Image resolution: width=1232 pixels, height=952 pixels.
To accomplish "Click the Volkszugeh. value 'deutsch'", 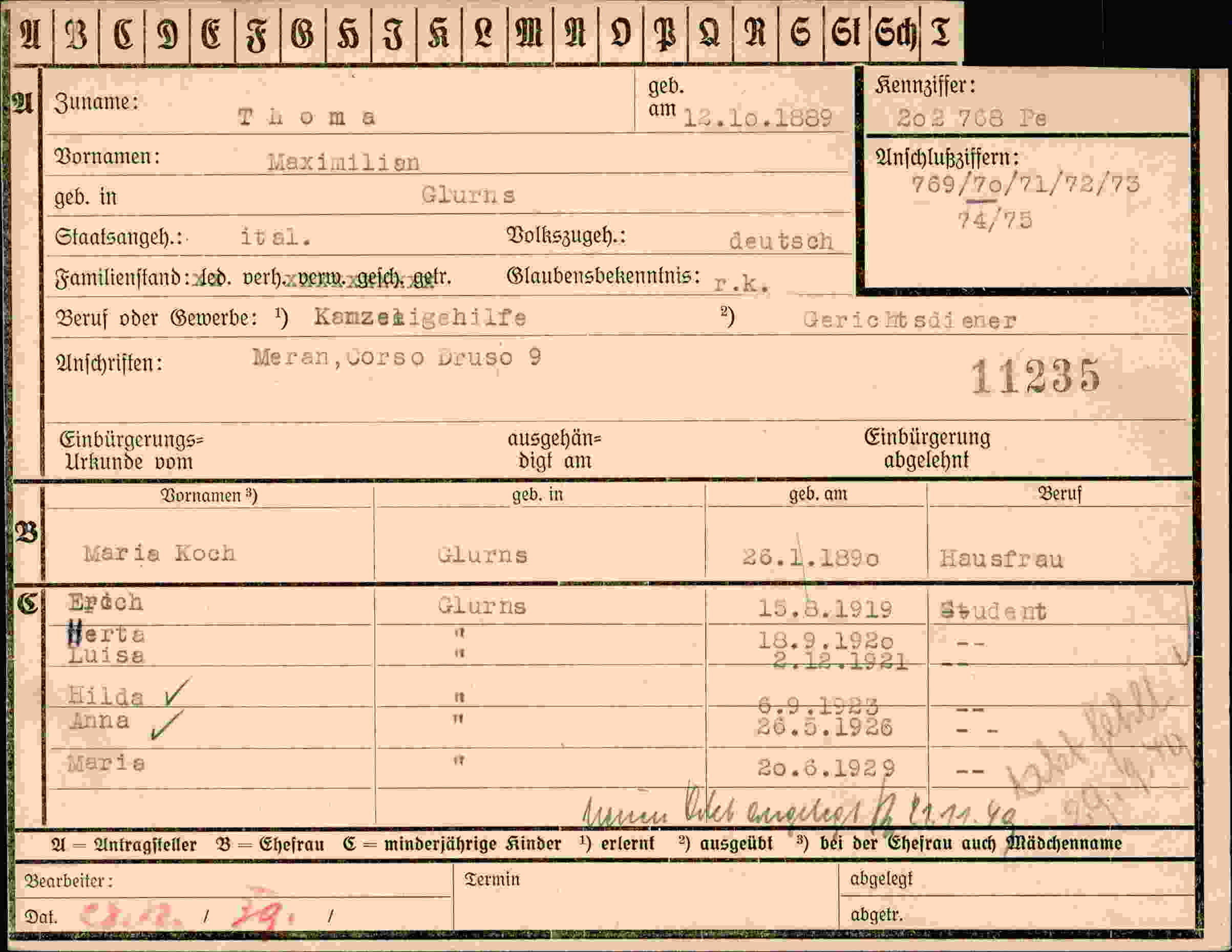I will coord(781,241).
